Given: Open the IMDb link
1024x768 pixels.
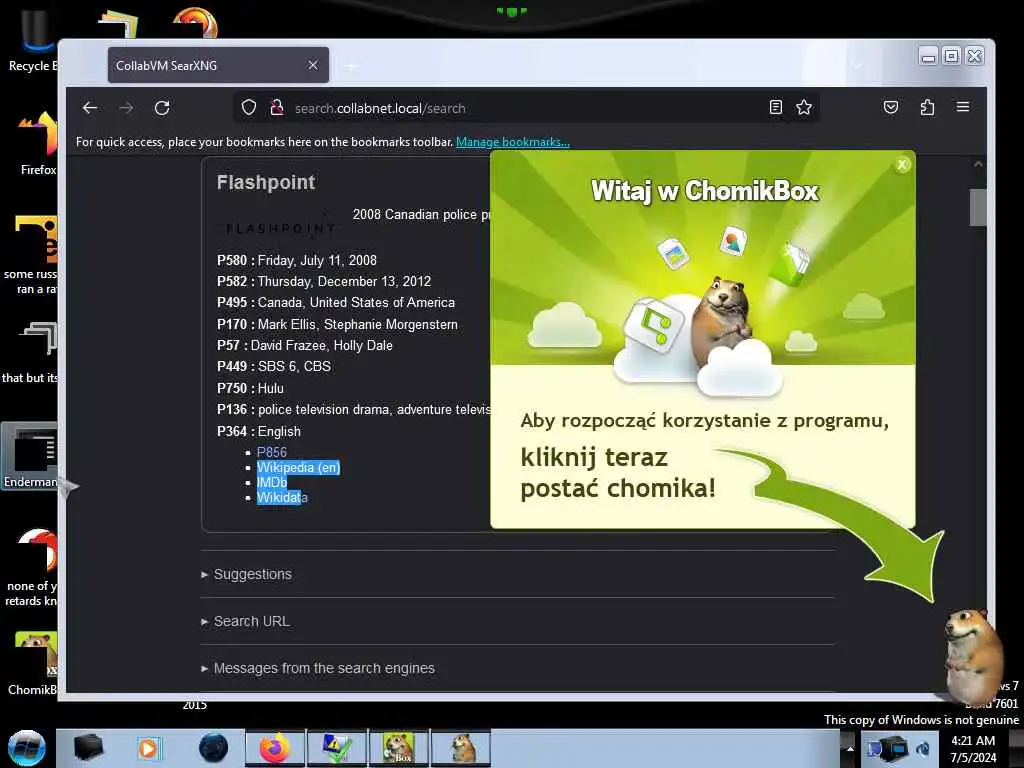Looking at the screenshot, I should click(x=272, y=483).
